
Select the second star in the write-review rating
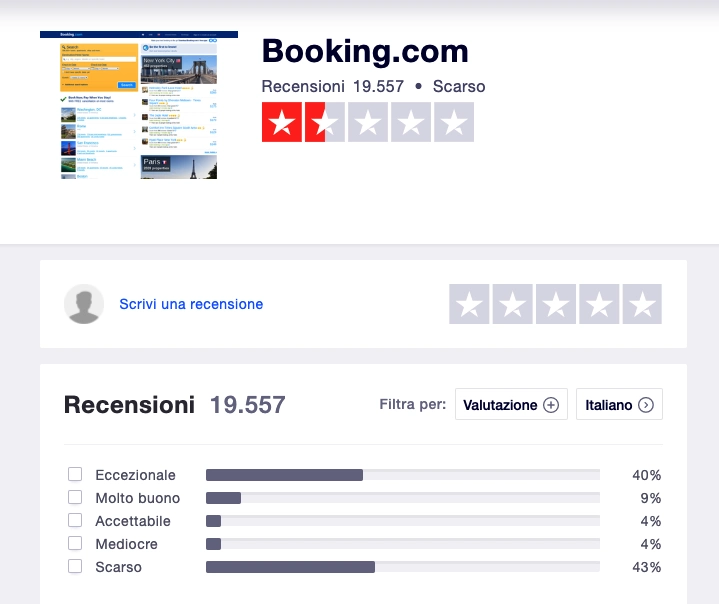tap(512, 304)
